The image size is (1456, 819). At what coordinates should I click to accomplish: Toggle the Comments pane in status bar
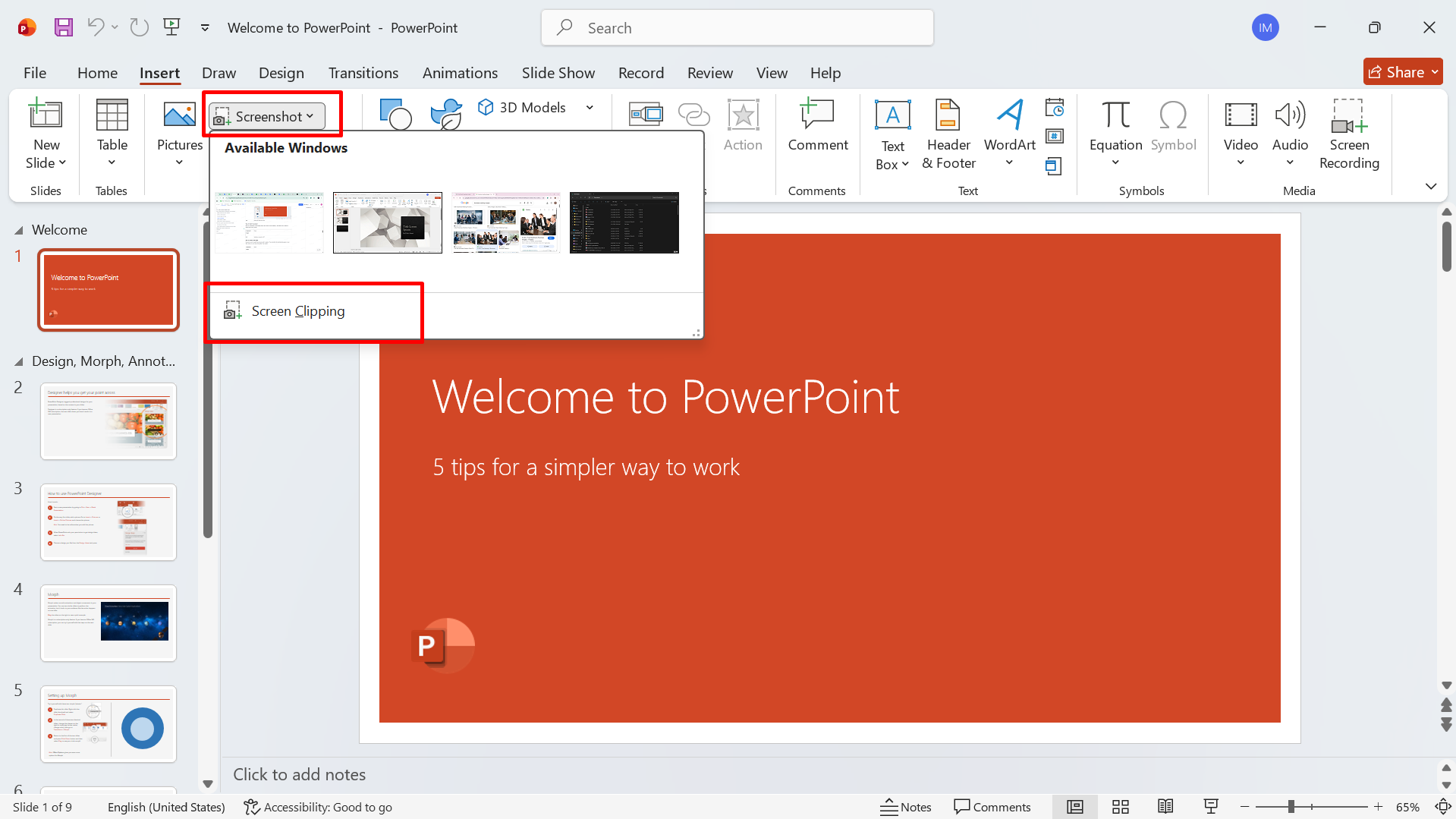coord(992,807)
